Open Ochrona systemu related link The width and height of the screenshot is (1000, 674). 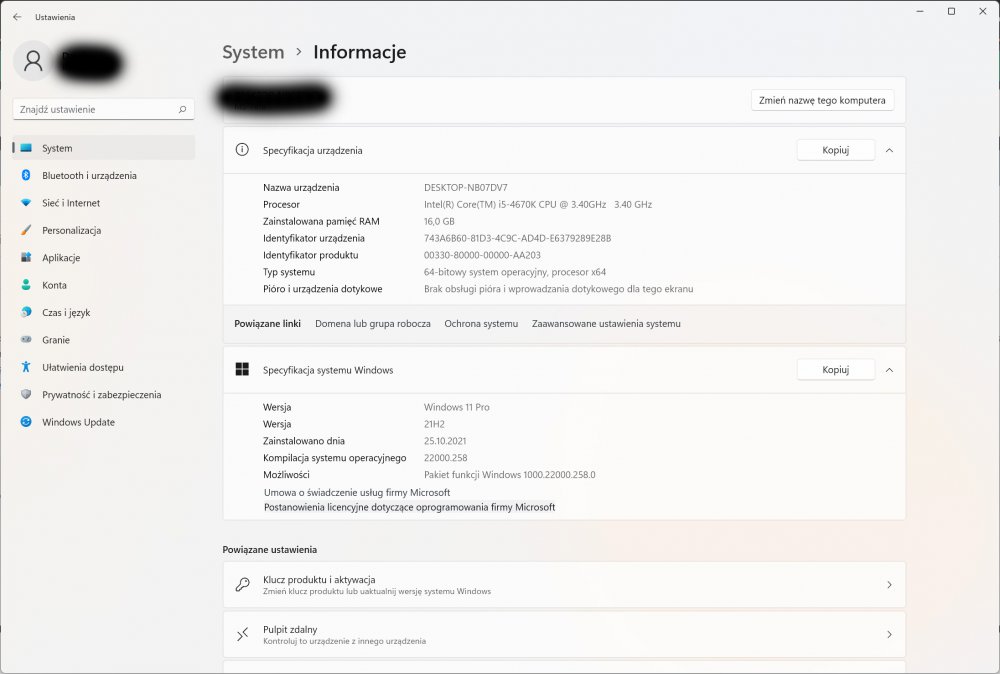point(481,324)
